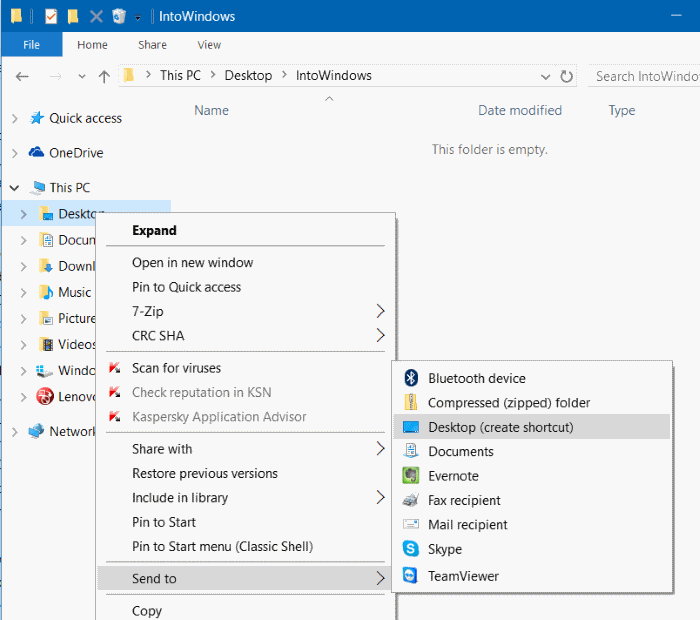
Task: Click the blue File button
Action: 31,45
